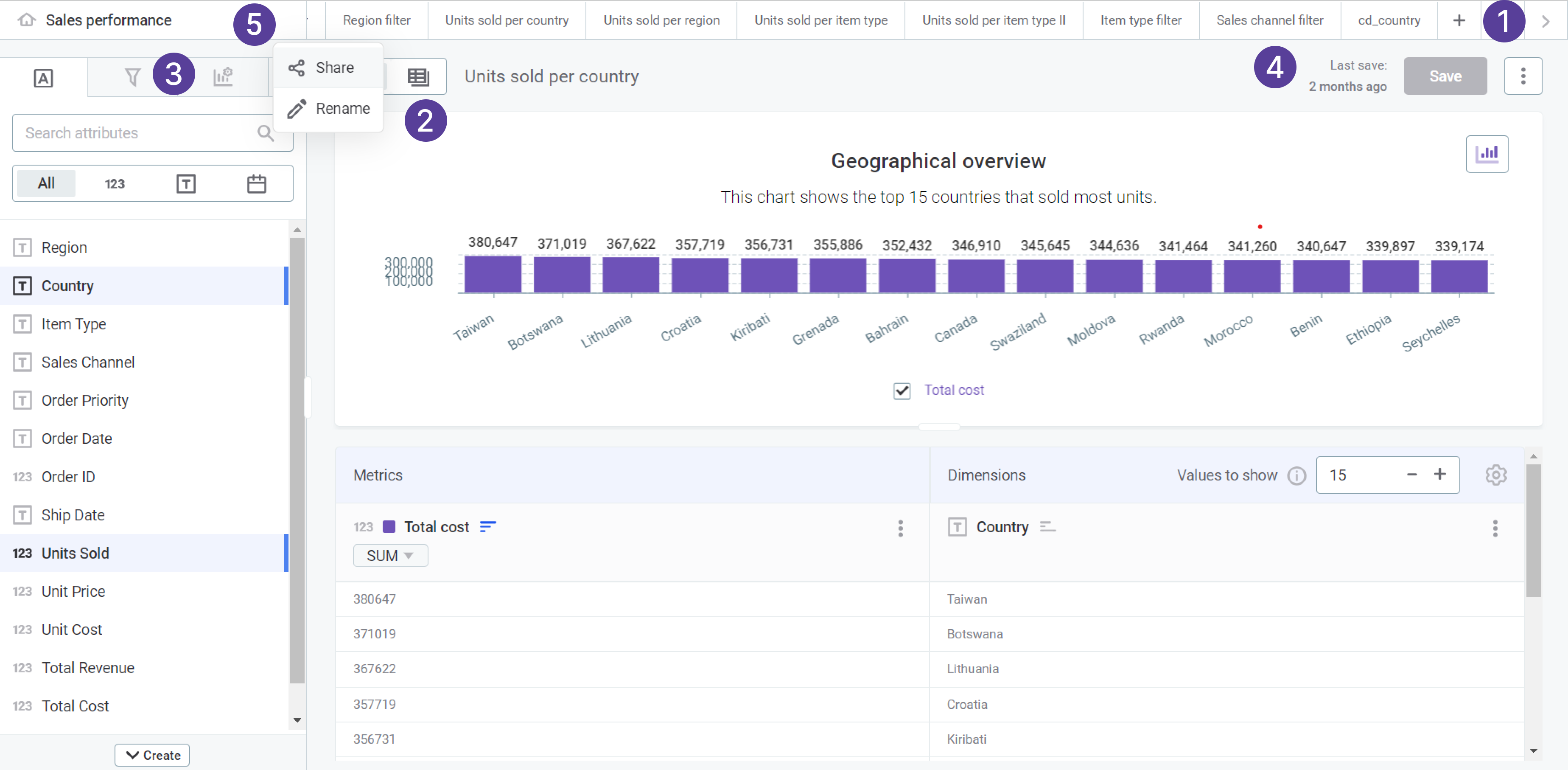Click the right chevron to scroll dashboard tabs
Viewport: 1568px width, 770px height.
1546,20
